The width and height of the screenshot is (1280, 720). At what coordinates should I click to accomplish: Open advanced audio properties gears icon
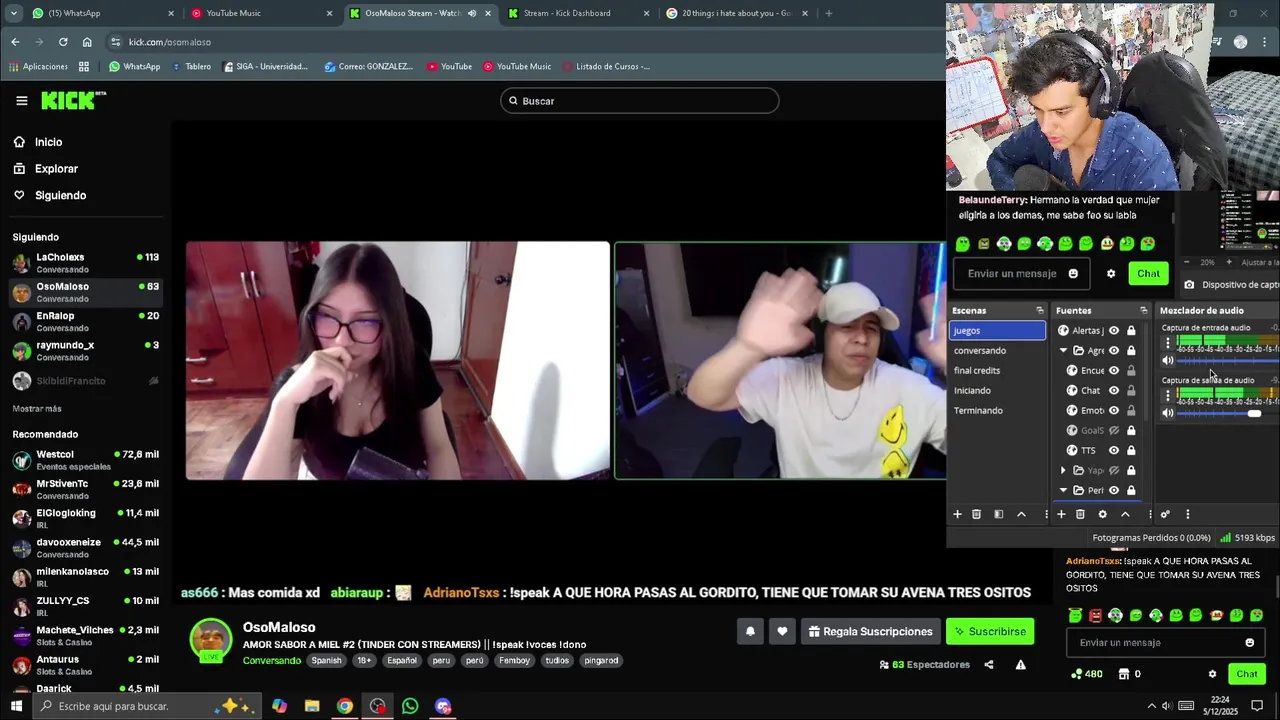(1165, 514)
